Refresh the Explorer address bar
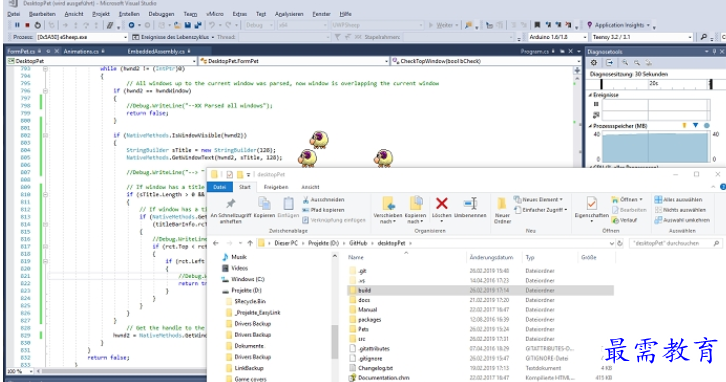The width and height of the screenshot is (726, 382). (620, 243)
